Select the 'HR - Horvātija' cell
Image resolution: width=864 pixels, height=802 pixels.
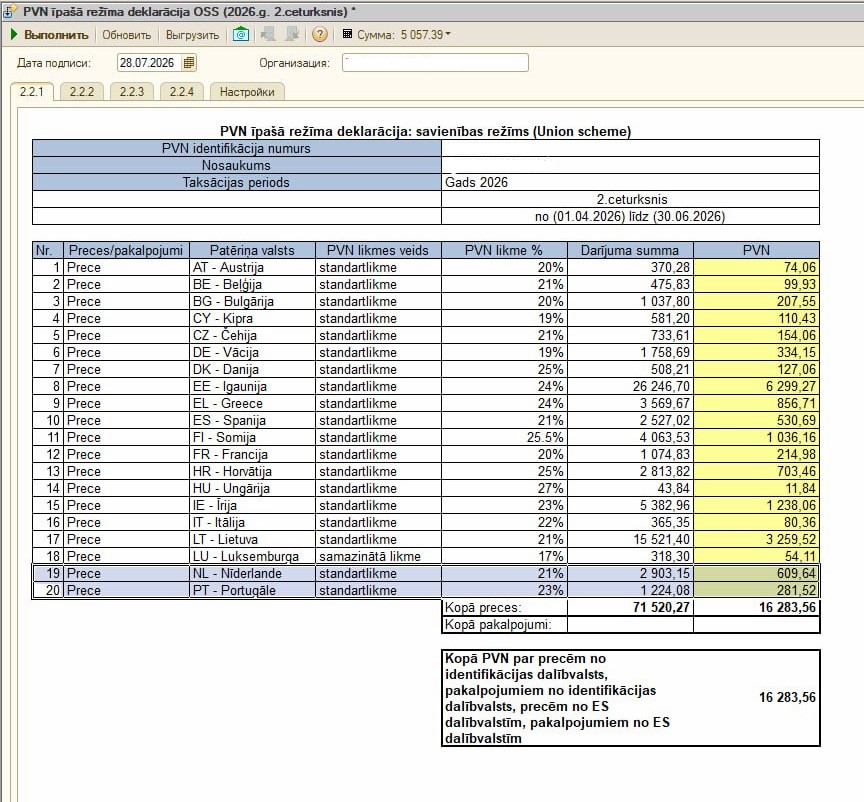click(x=252, y=472)
